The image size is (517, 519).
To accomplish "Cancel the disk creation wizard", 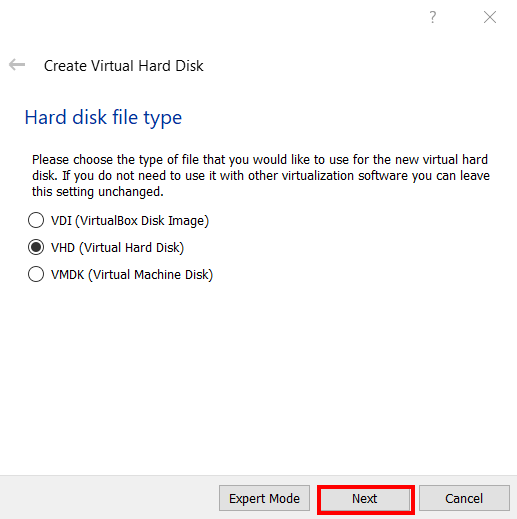I will tap(464, 498).
